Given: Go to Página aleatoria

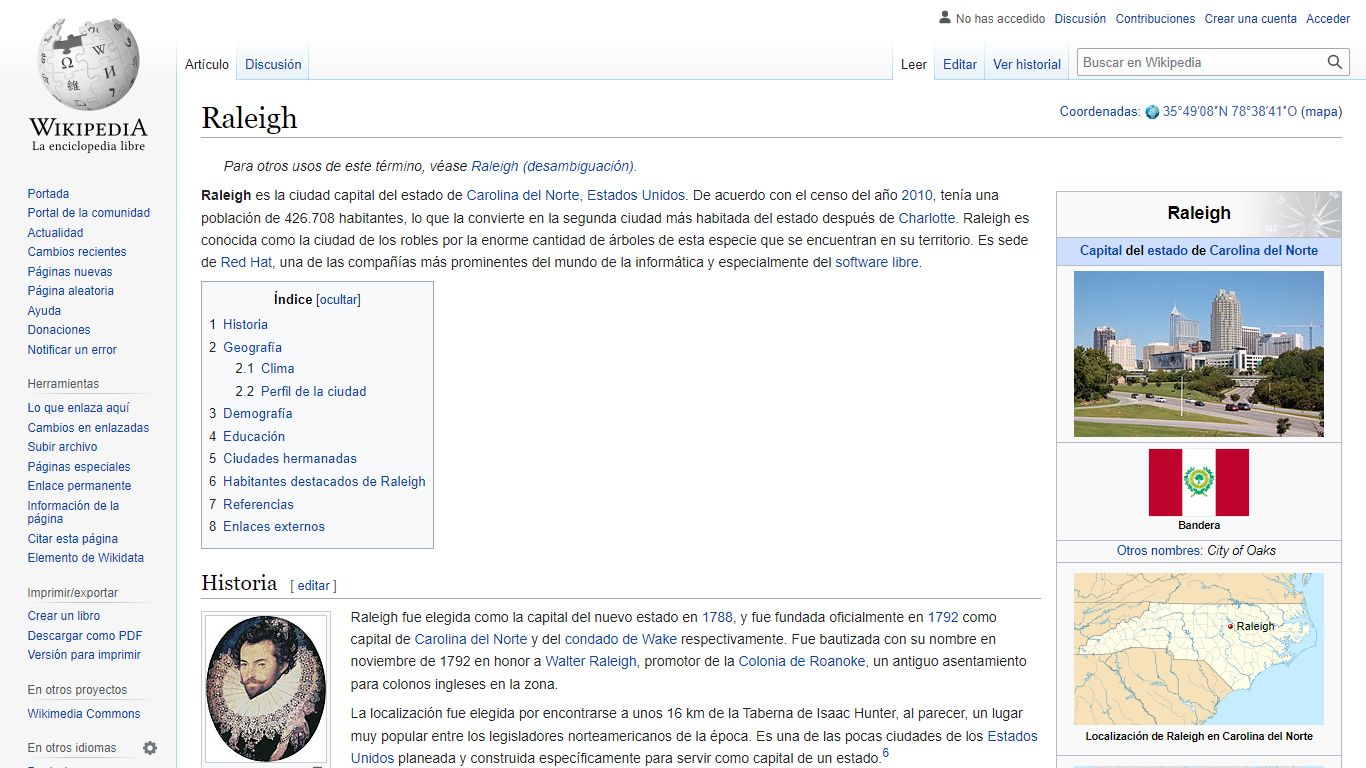Looking at the screenshot, I should click(71, 291).
